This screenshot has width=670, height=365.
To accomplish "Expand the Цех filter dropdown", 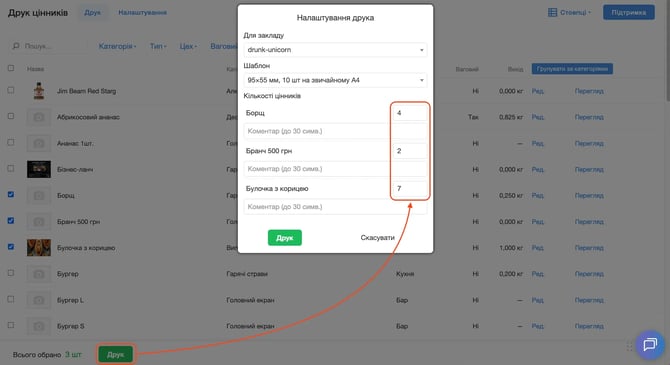I will click(x=188, y=46).
